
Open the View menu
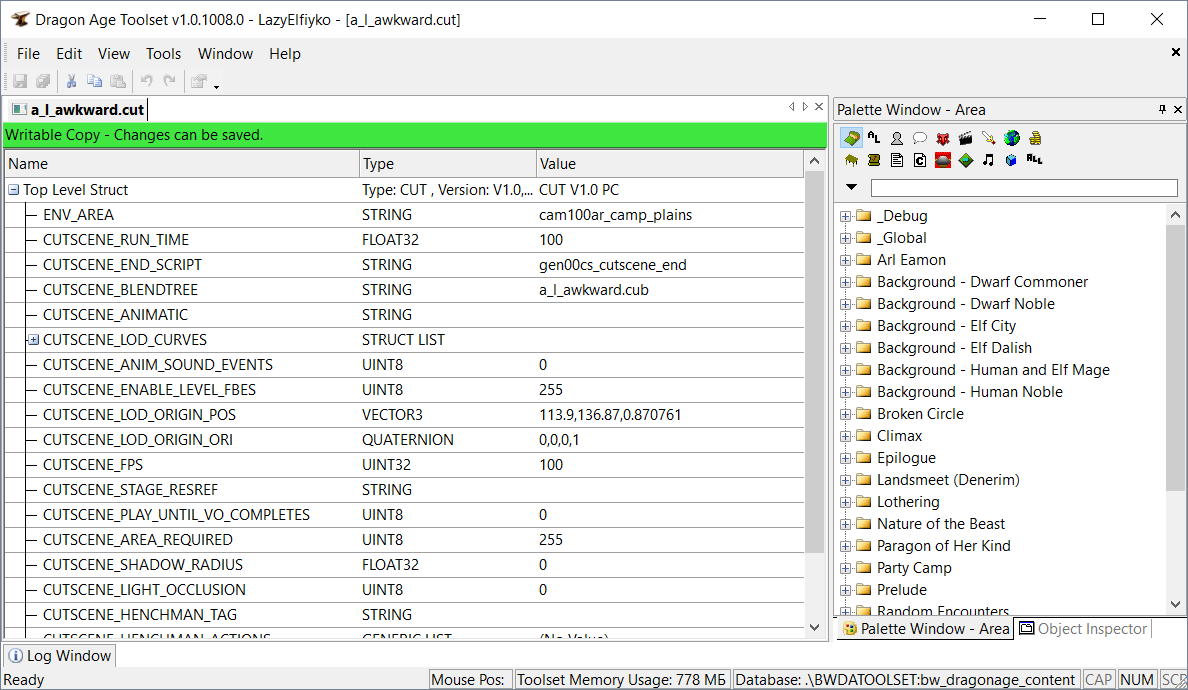click(x=114, y=54)
